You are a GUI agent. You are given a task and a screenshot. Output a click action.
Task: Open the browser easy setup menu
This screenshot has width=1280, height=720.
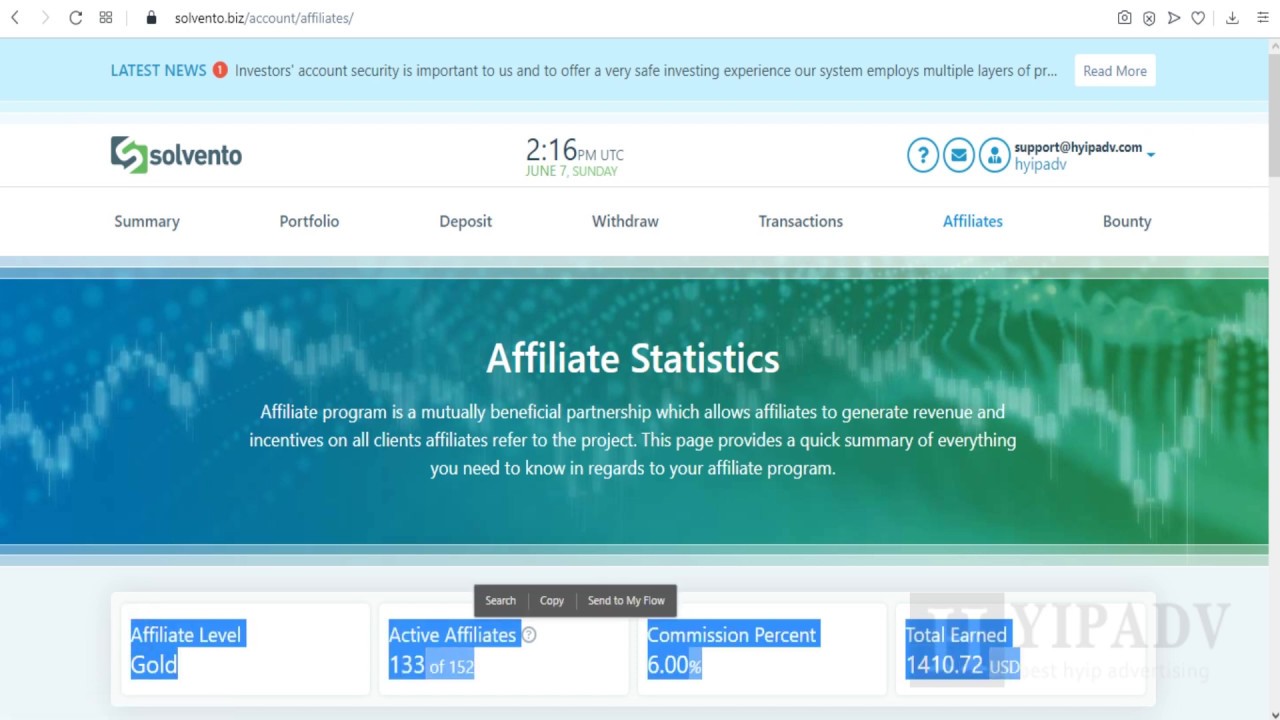click(1262, 18)
